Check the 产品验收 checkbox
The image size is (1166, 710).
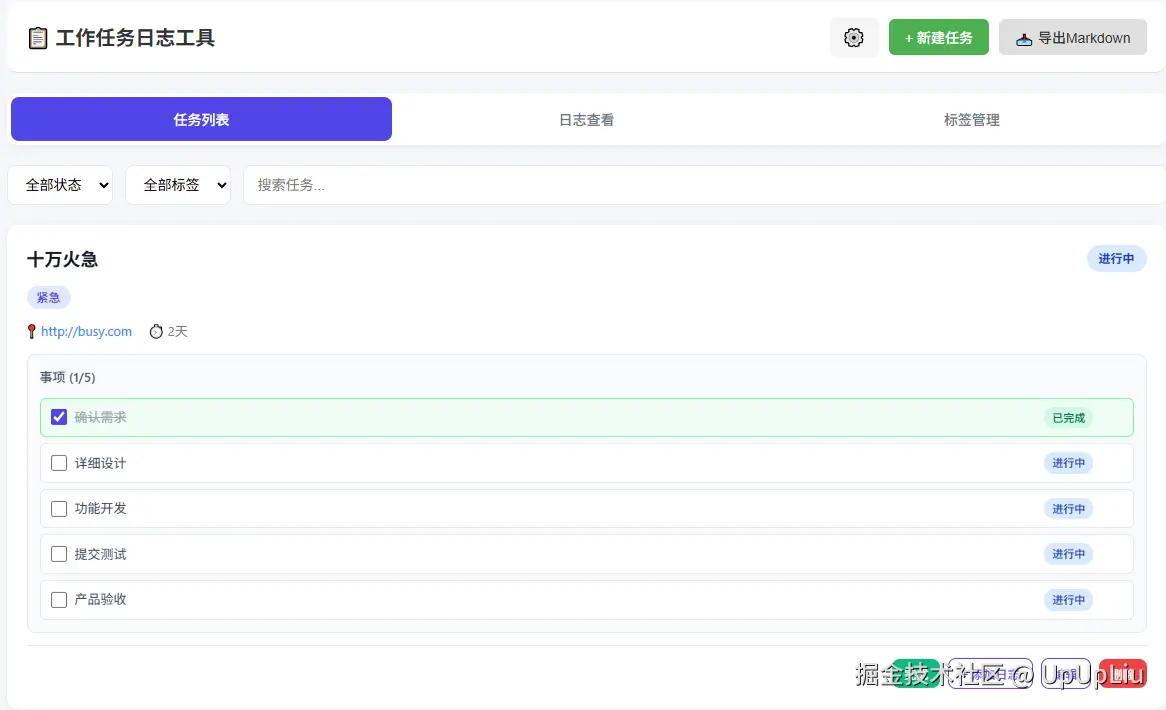[x=59, y=600]
